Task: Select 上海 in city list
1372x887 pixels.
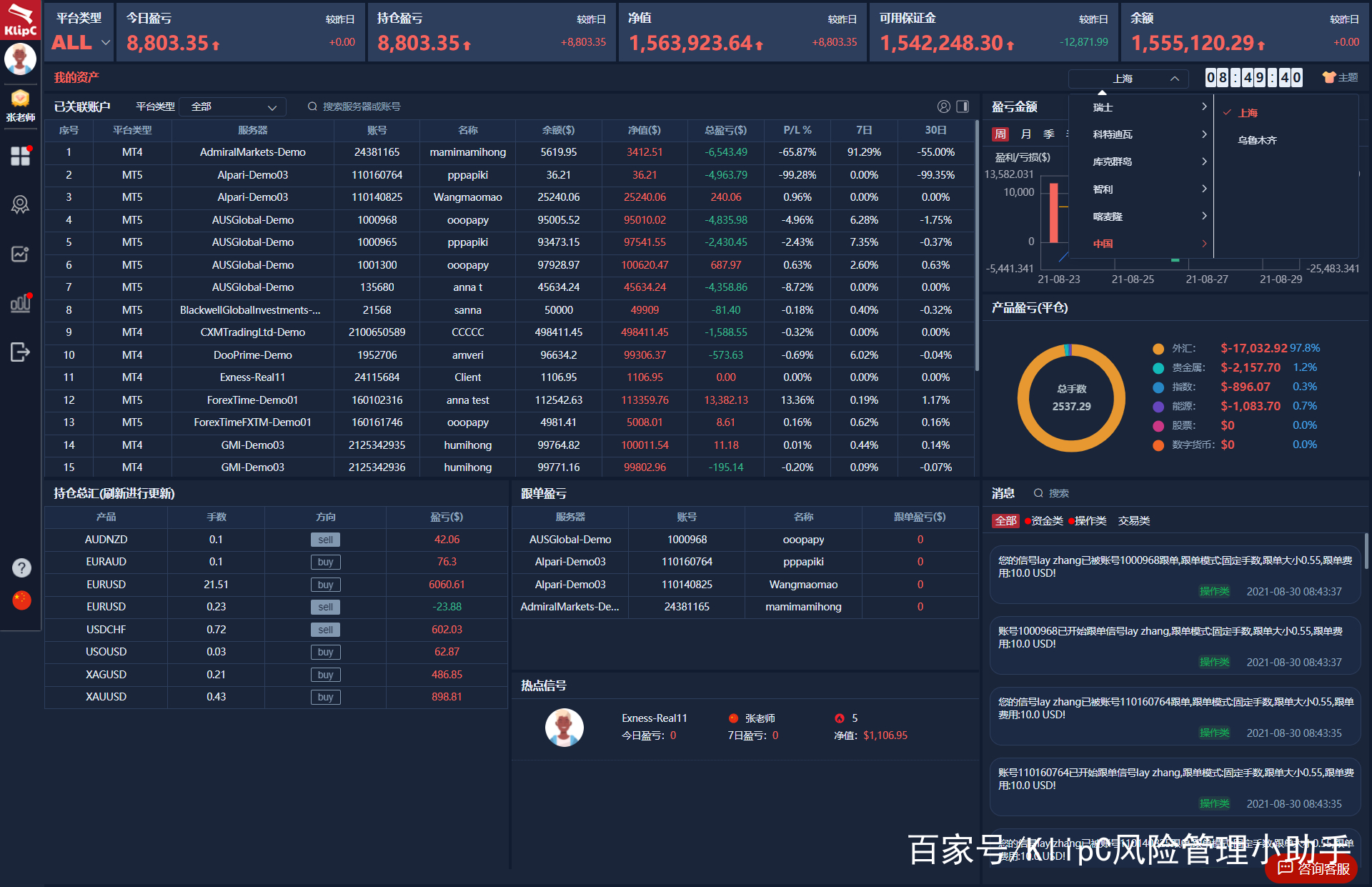Action: click(x=1248, y=113)
